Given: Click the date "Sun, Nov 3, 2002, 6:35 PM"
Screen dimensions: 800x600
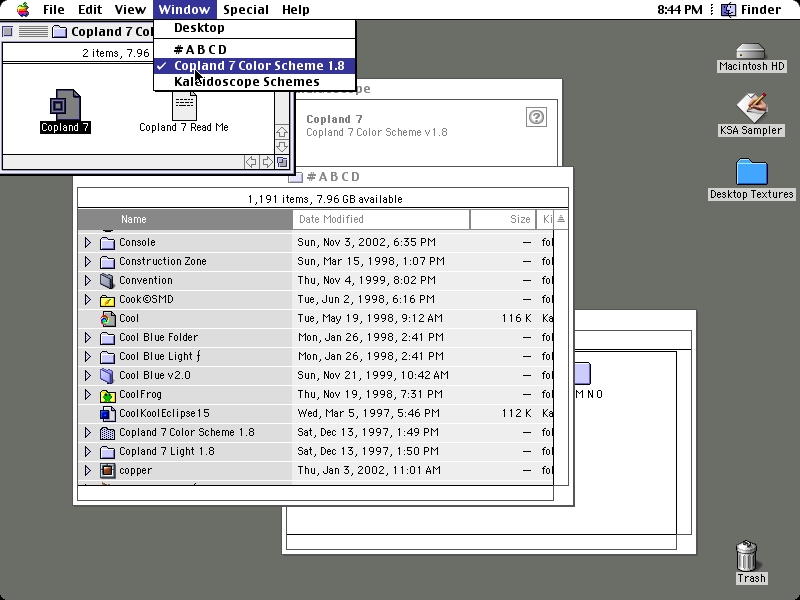Looking at the screenshot, I should pos(366,242).
